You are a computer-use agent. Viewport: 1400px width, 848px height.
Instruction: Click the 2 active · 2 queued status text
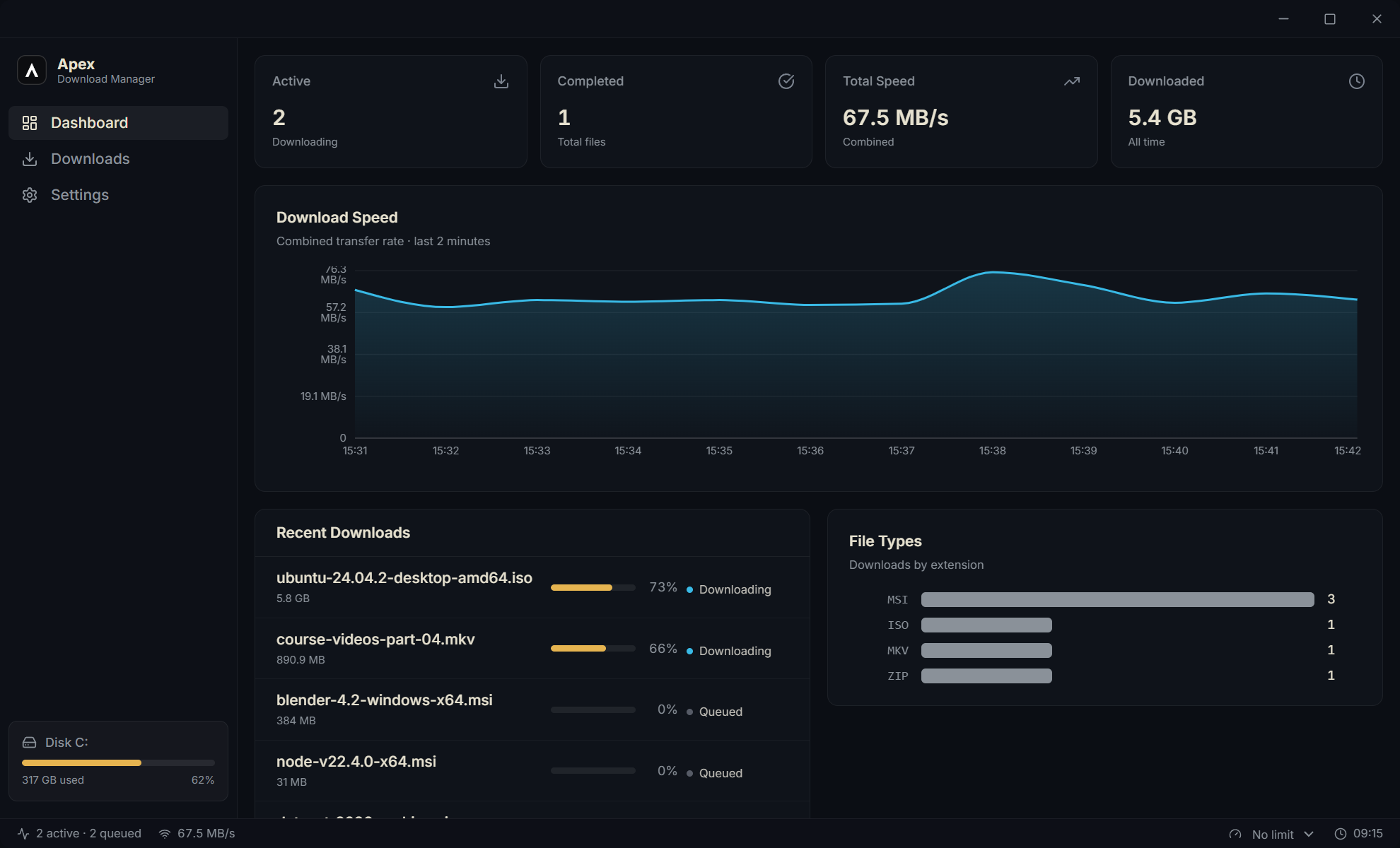click(x=88, y=834)
